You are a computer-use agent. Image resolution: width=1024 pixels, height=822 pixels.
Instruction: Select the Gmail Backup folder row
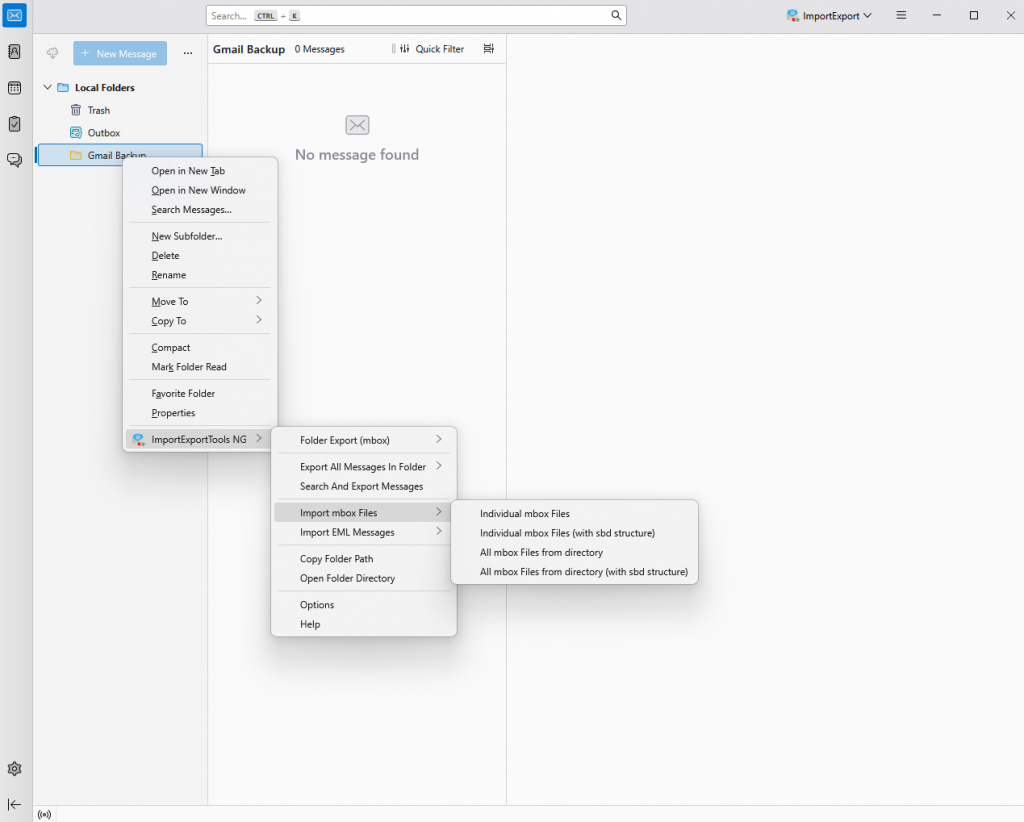[x=120, y=155]
